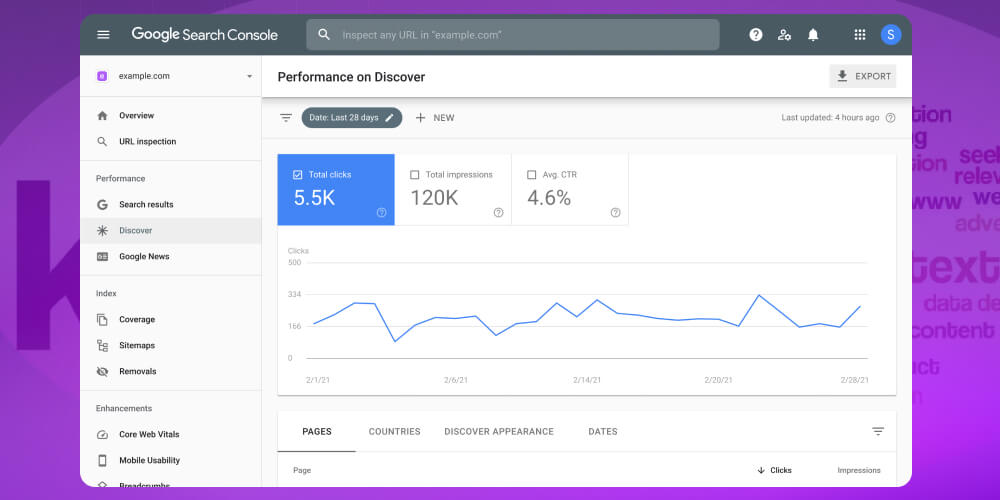Click the Google Search Console logo
This screenshot has width=1000, height=500.
pos(205,34)
